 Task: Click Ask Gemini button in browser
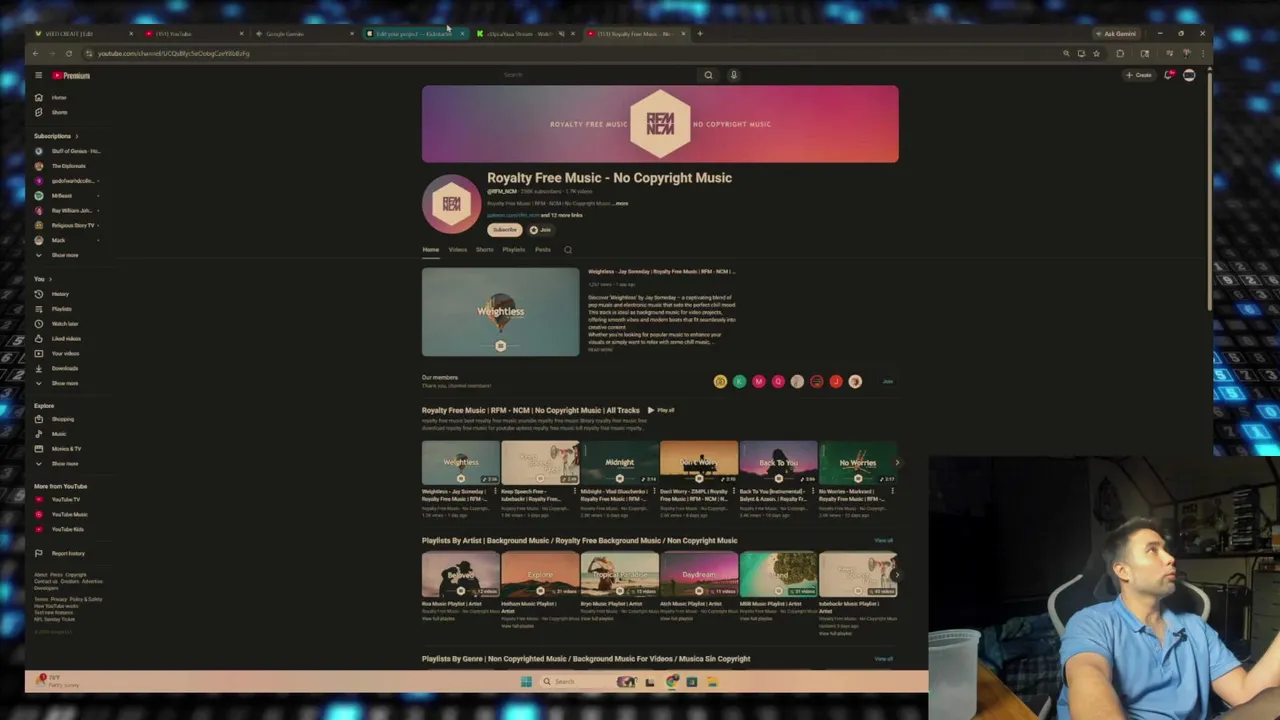click(1116, 34)
